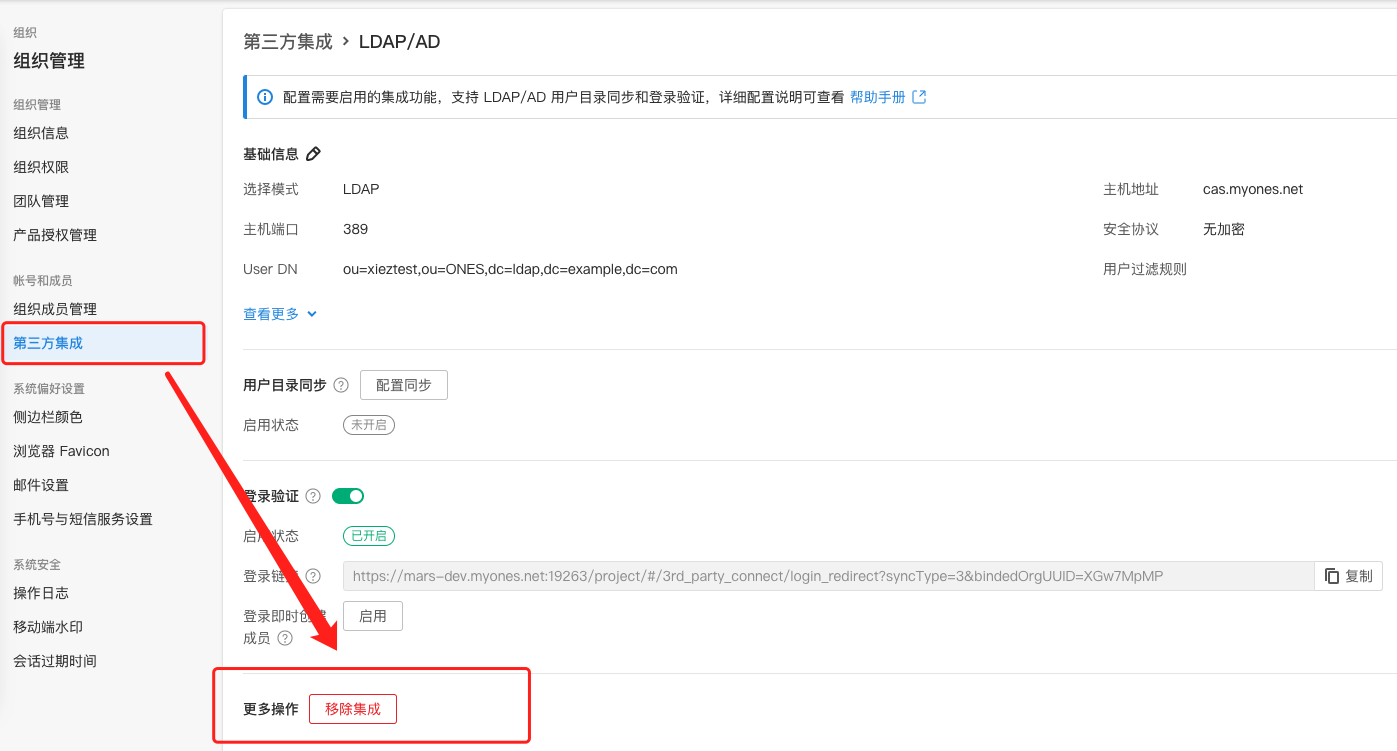Click the User DN value text
The width and height of the screenshot is (1397, 751).
coord(510,269)
